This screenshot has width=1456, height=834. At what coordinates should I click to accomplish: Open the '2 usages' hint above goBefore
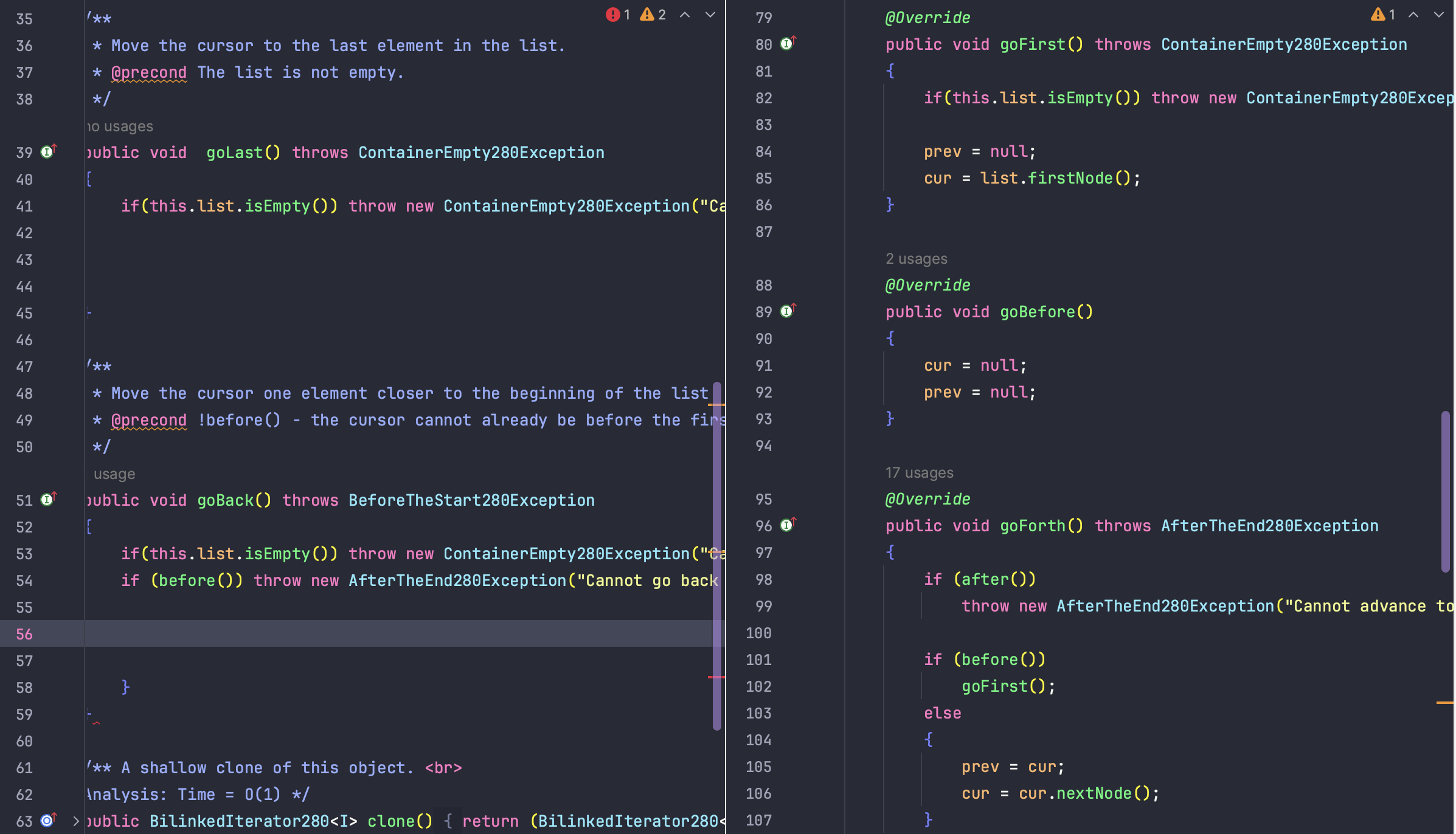[x=916, y=258]
